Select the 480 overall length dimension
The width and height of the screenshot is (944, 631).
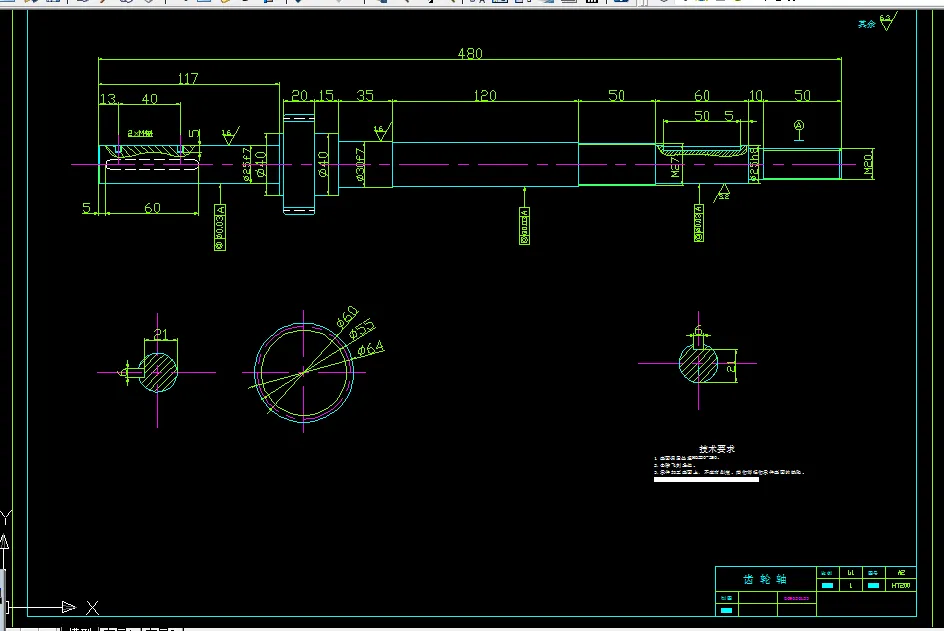(x=470, y=54)
